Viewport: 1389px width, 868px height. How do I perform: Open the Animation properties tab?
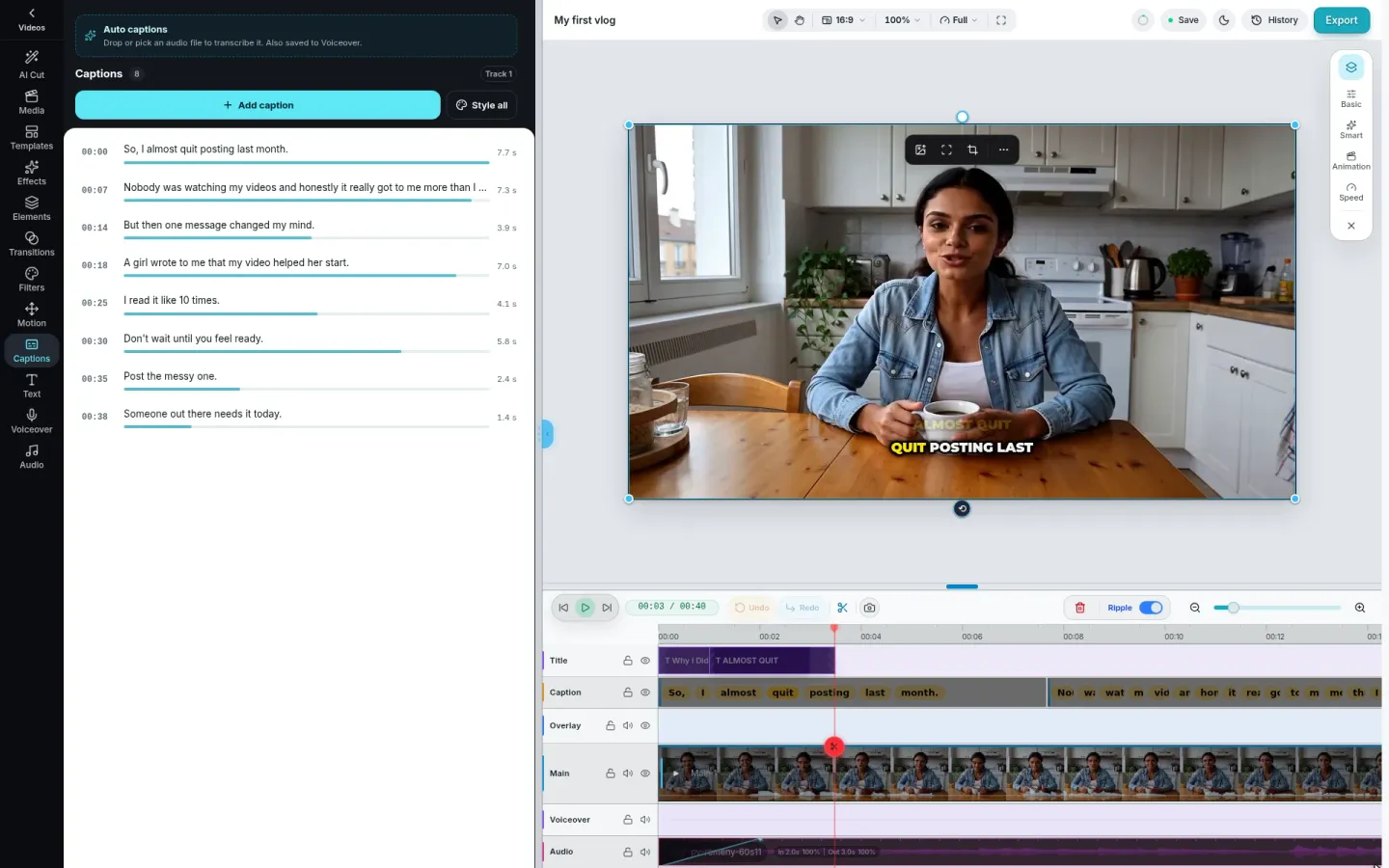1351,161
